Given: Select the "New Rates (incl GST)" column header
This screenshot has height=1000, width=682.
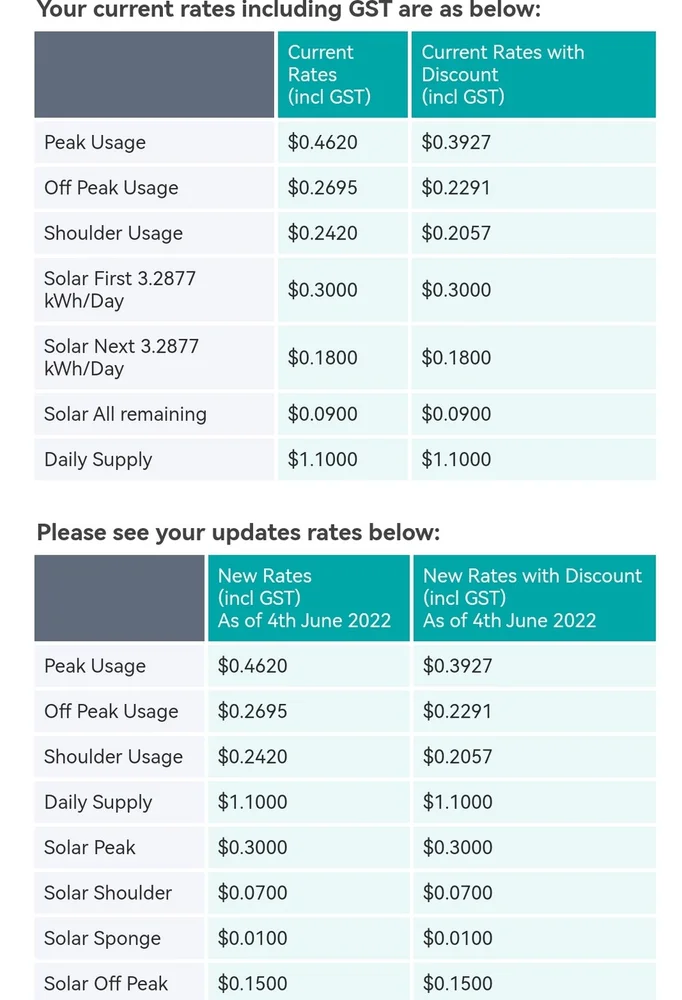Looking at the screenshot, I should click(304, 598).
